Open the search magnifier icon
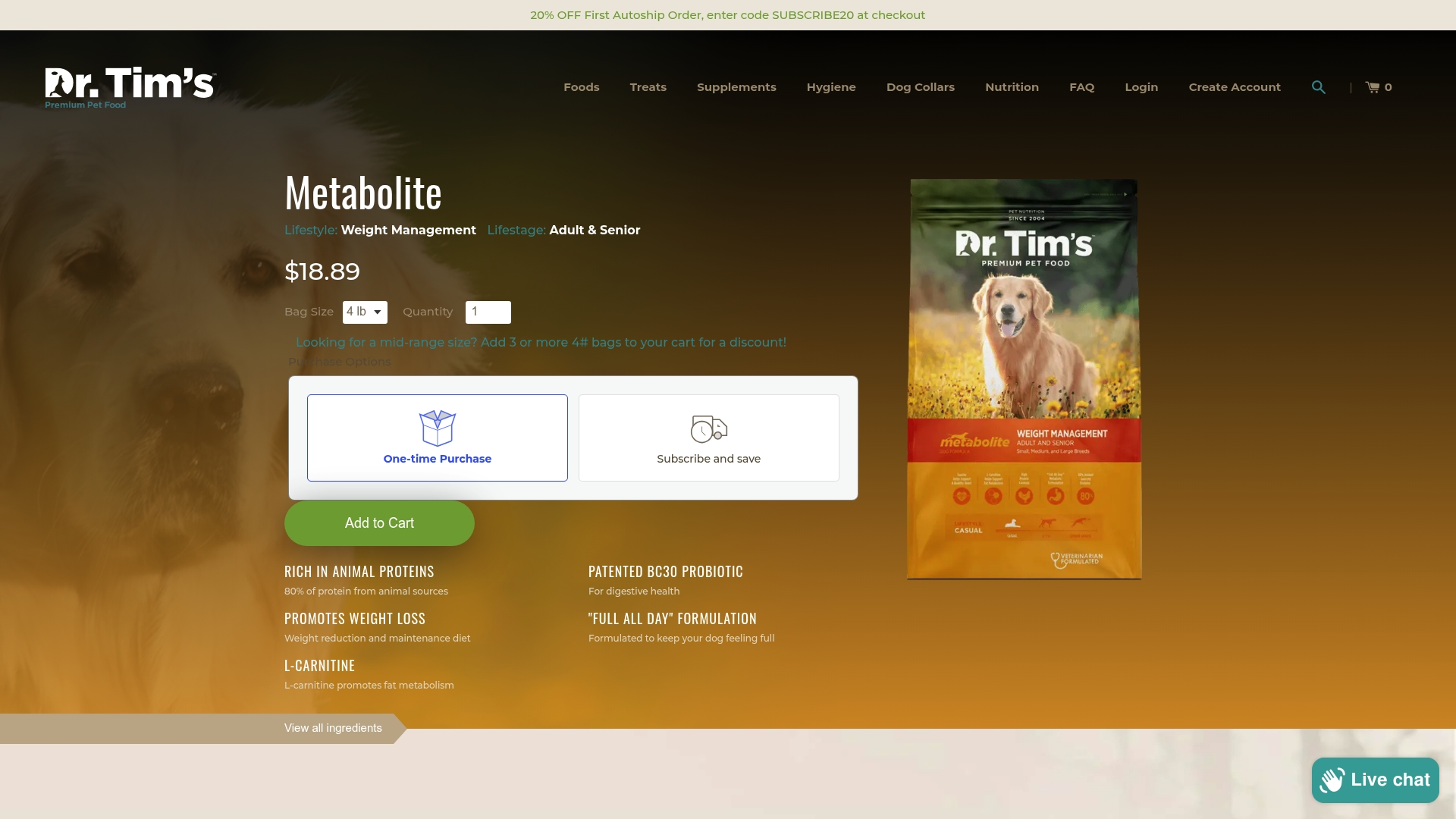The image size is (1456, 819). click(x=1319, y=87)
